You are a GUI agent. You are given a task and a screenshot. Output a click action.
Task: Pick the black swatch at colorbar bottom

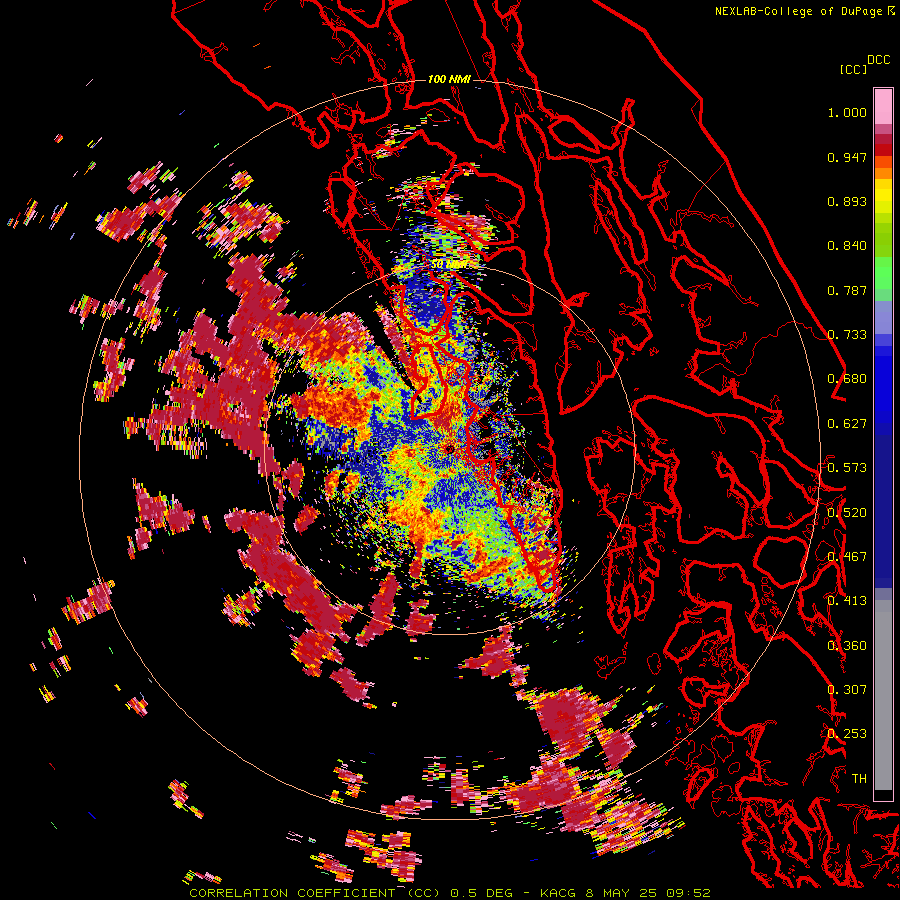tap(883, 796)
